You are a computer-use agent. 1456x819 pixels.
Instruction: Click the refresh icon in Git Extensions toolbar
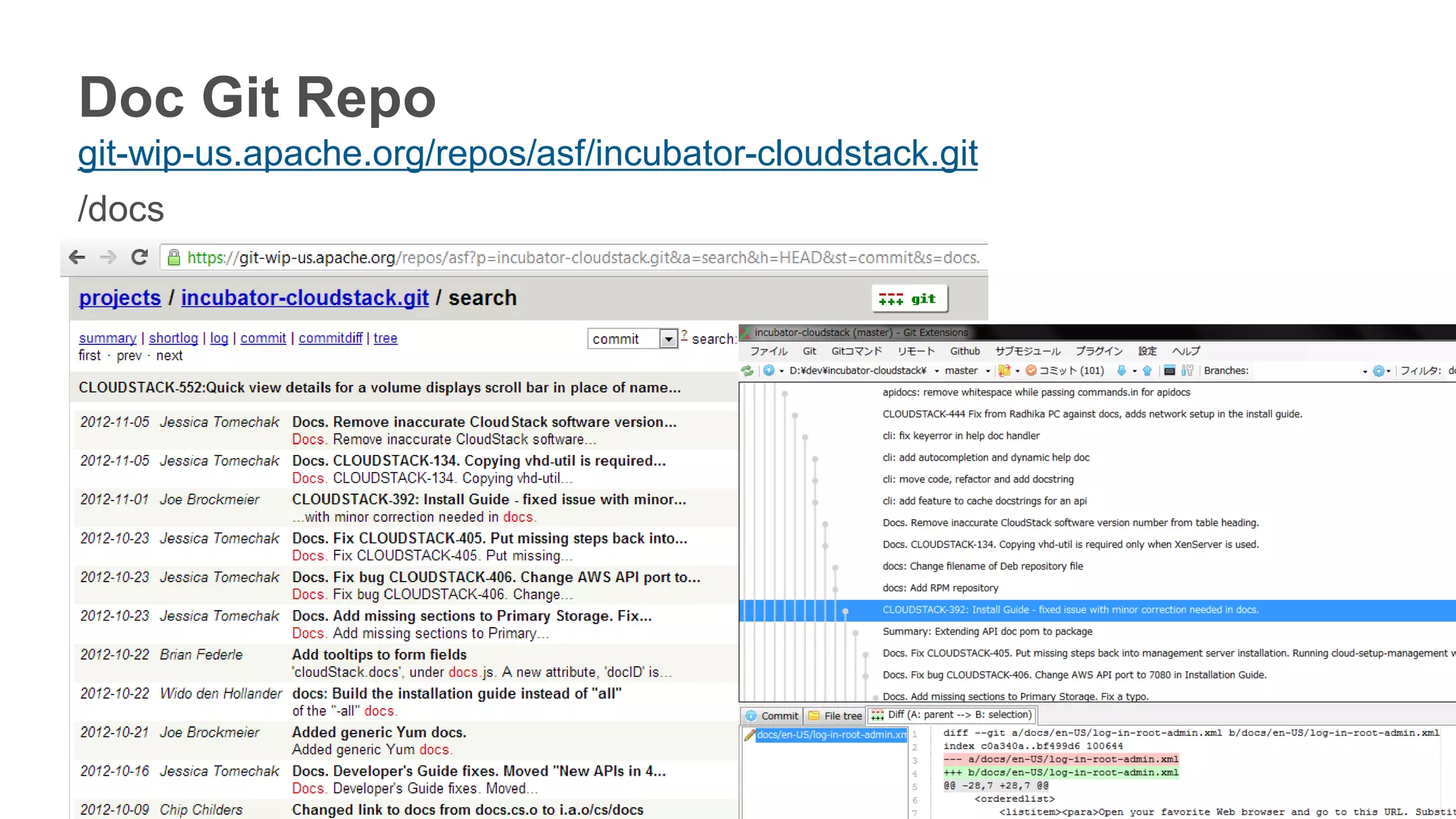coord(747,370)
